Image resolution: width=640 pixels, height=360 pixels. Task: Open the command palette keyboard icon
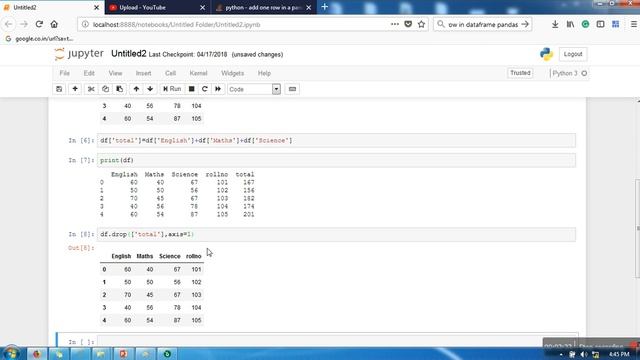click(292, 89)
